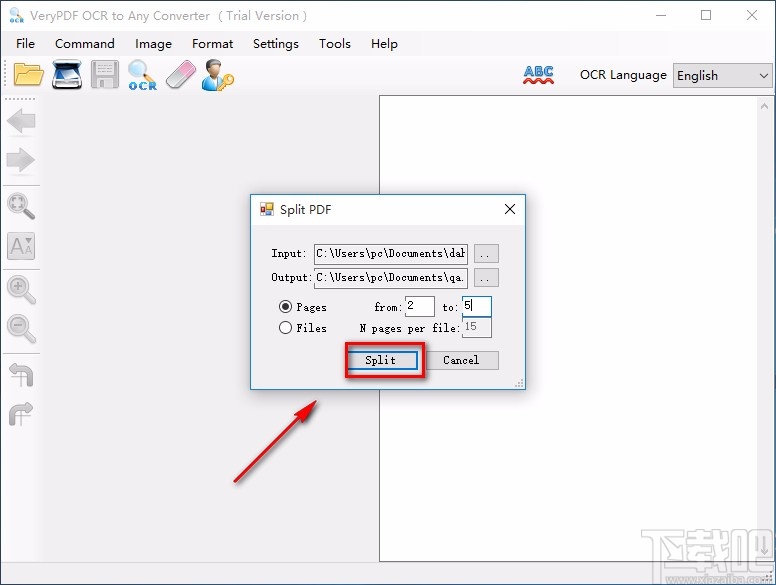Click the 'to' page number field
The height and width of the screenshot is (585, 776).
click(477, 306)
